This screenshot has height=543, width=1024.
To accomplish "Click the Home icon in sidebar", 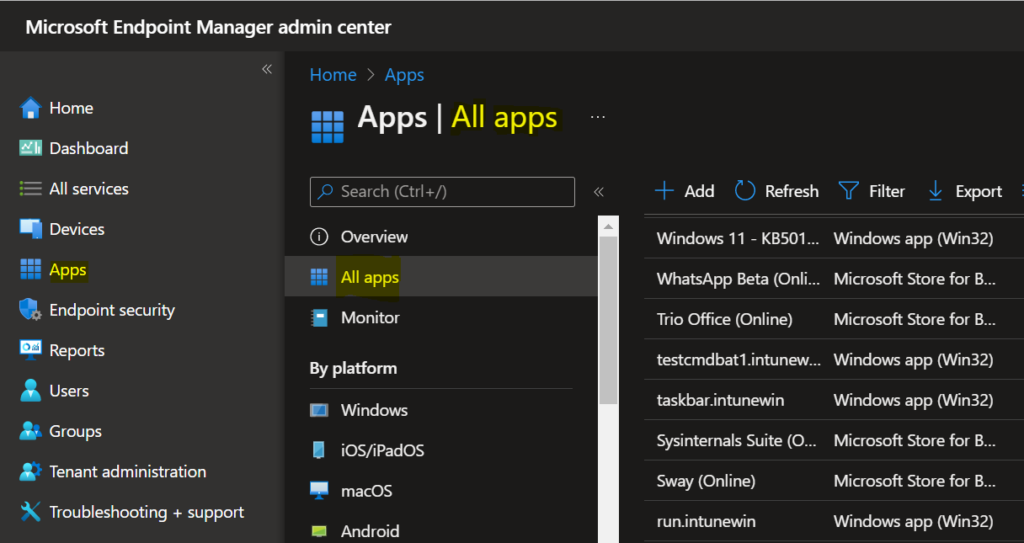I will tap(30, 108).
